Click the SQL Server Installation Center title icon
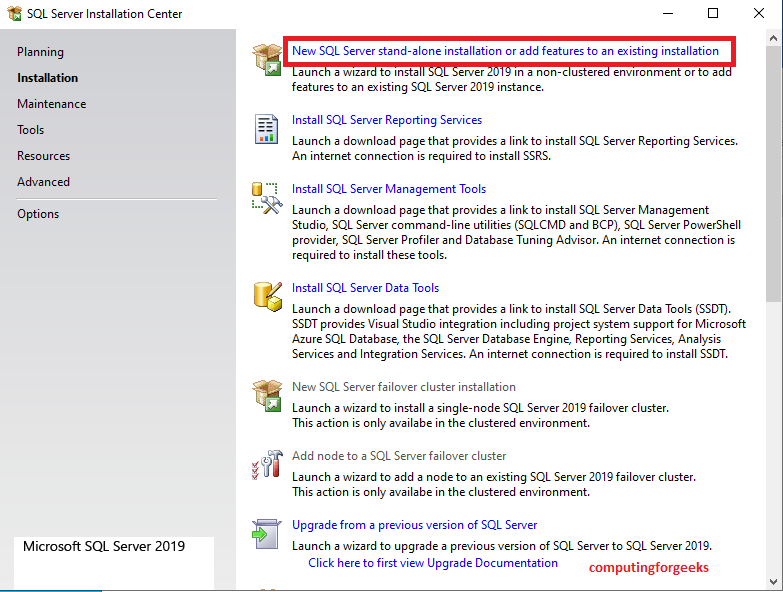Viewport: 783px width, 592px height. click(14, 13)
